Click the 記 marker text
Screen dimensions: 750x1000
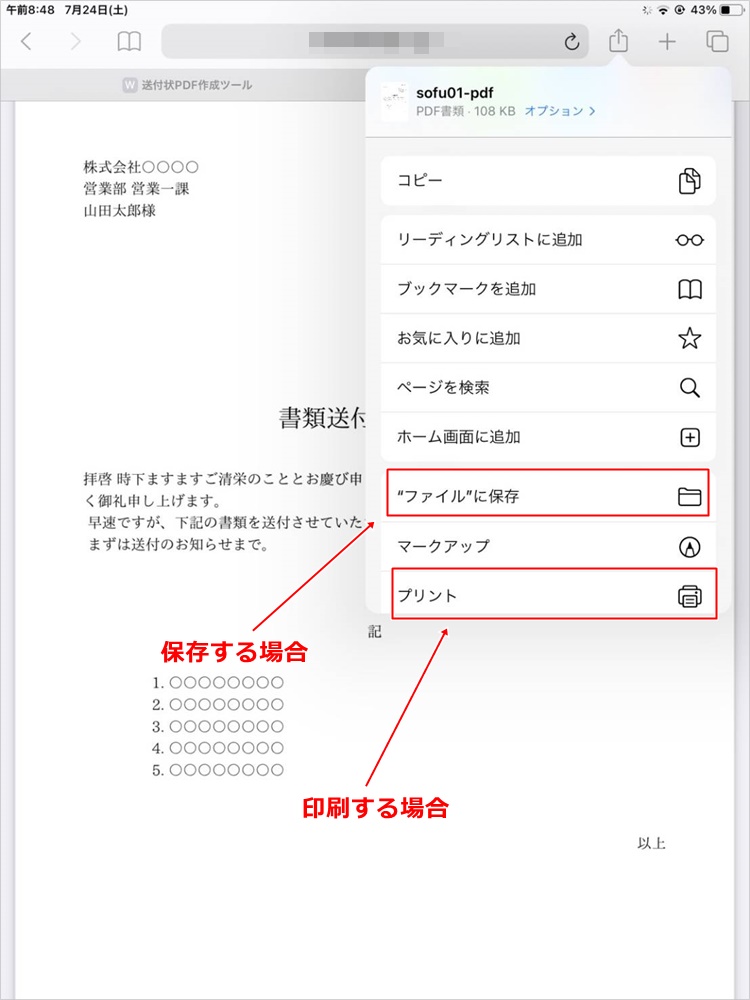click(x=374, y=632)
